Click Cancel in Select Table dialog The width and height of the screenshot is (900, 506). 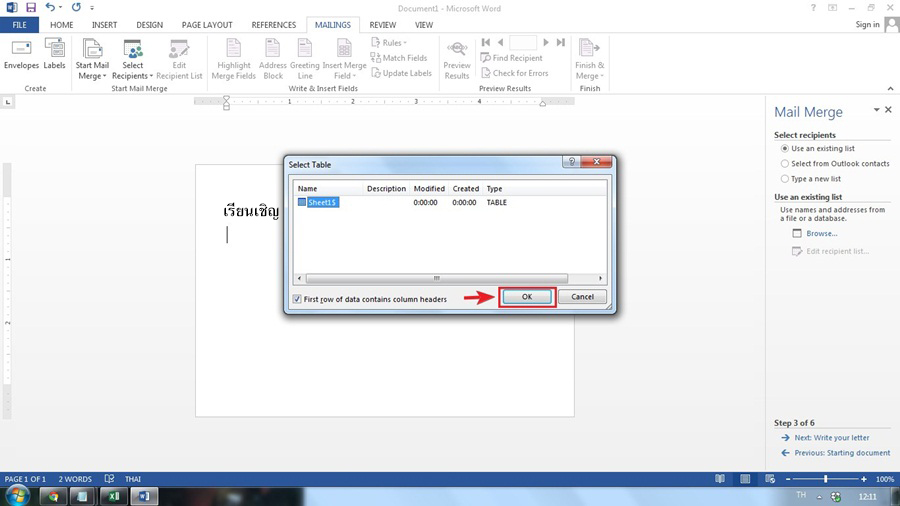point(583,297)
